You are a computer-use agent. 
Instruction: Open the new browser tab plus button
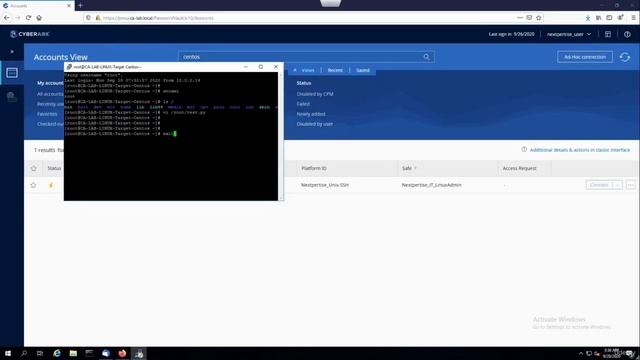click(80, 5)
